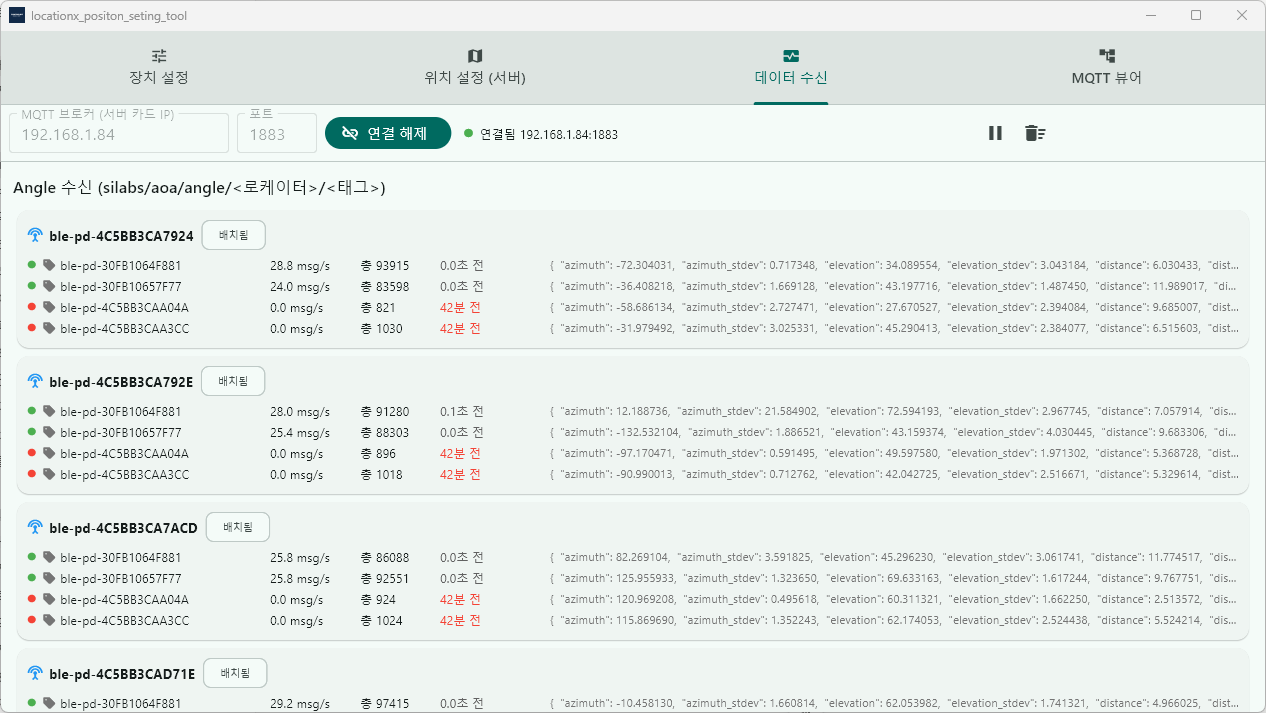
Task: Click tag icon in row 총 93915
Action: [49, 266]
